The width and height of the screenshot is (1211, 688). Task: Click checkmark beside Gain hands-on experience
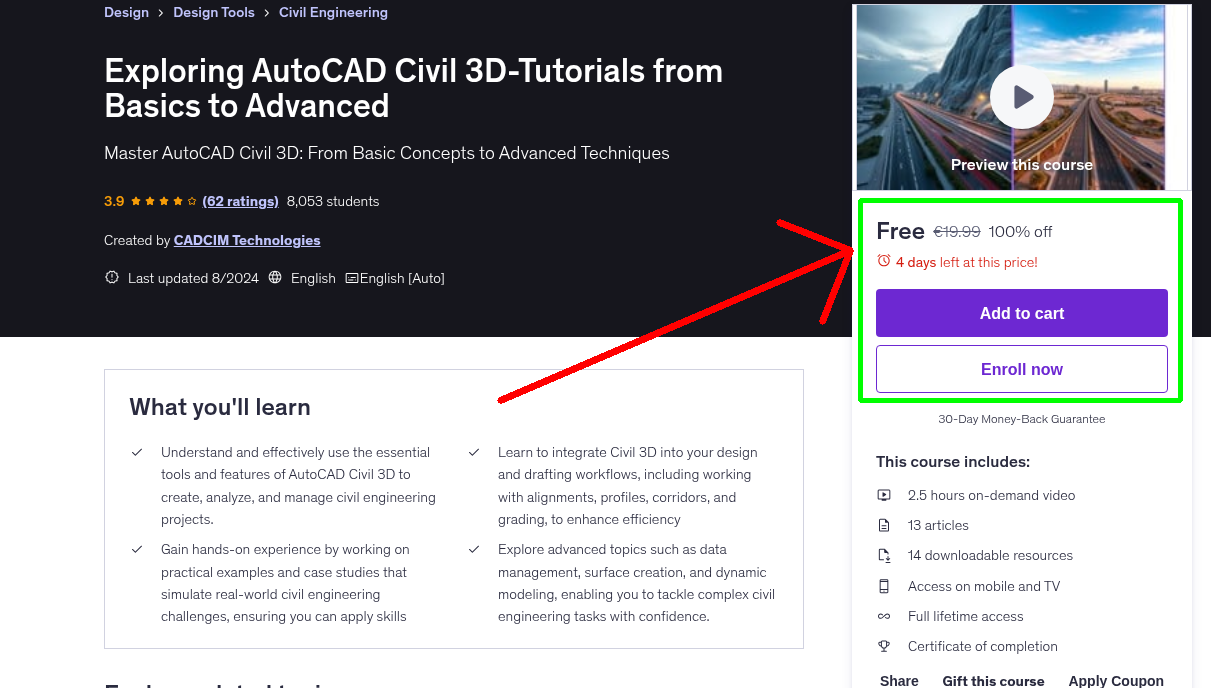tap(137, 550)
